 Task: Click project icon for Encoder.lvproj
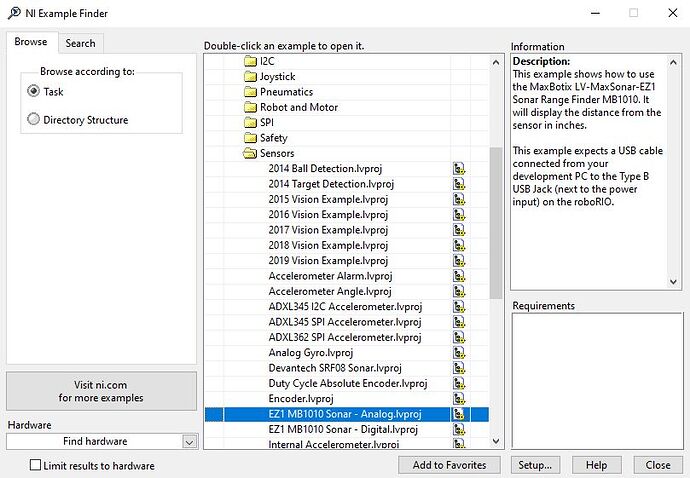[459, 399]
